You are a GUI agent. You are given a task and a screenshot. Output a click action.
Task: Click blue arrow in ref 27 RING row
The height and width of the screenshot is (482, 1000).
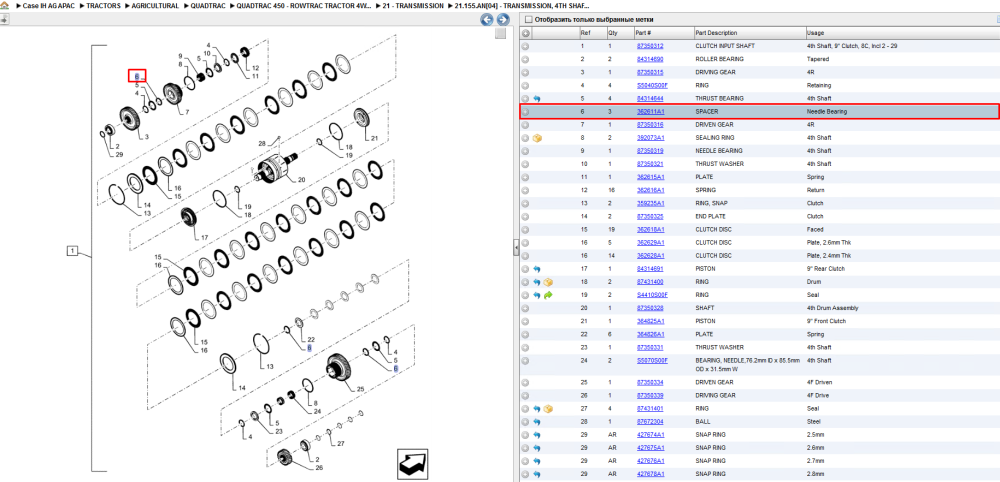click(x=536, y=409)
